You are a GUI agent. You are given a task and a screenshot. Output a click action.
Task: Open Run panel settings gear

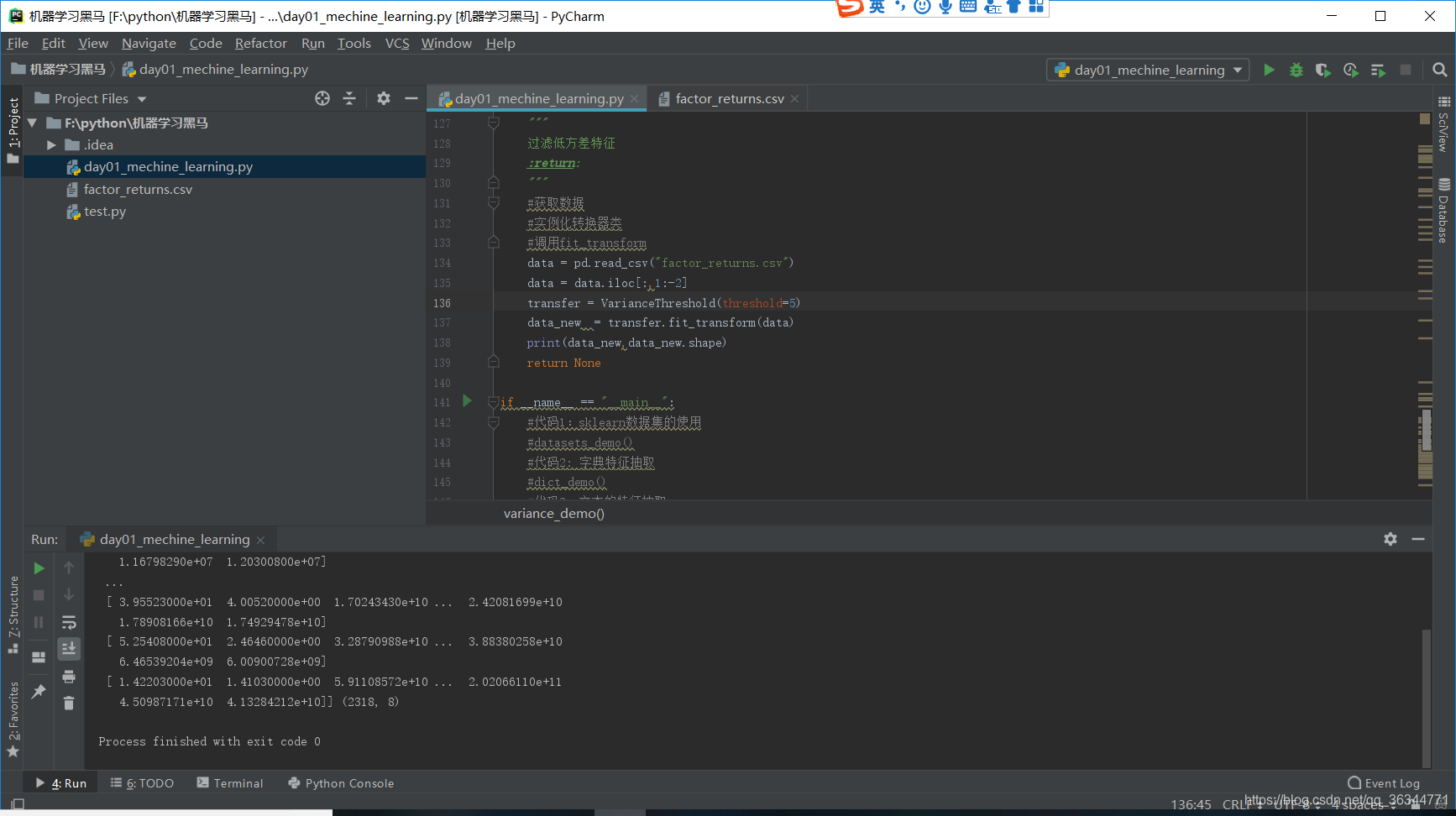pyautogui.click(x=1391, y=539)
